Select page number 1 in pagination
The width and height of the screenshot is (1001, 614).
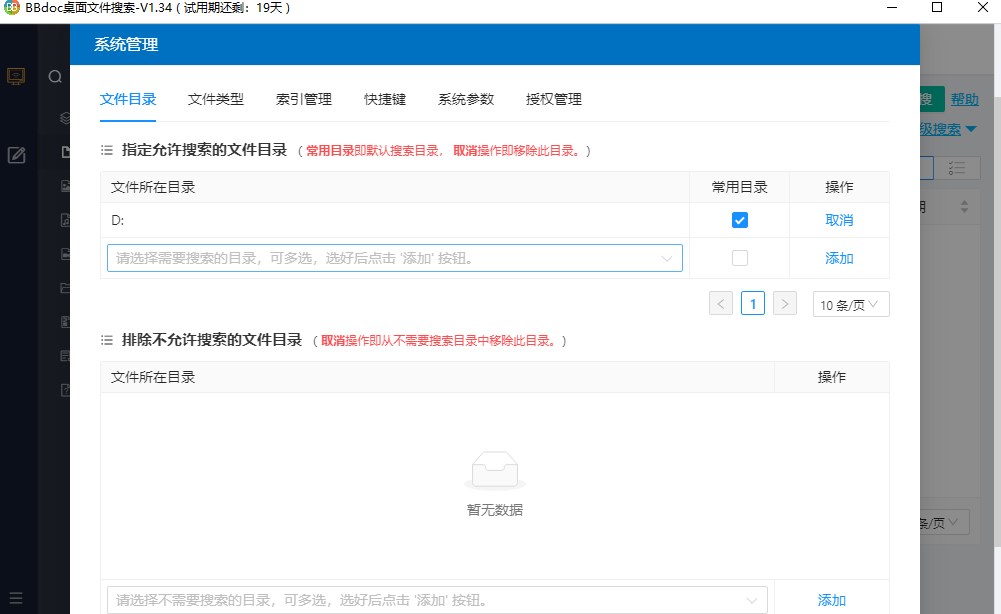[753, 304]
